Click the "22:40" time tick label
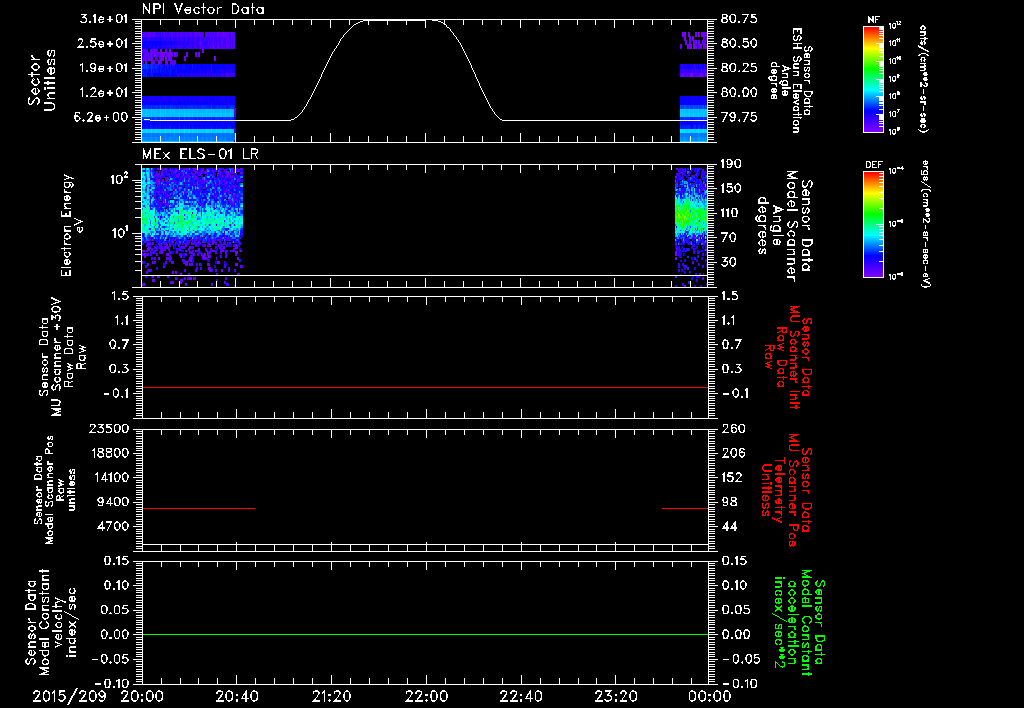The height and width of the screenshot is (708, 1024). point(520,697)
